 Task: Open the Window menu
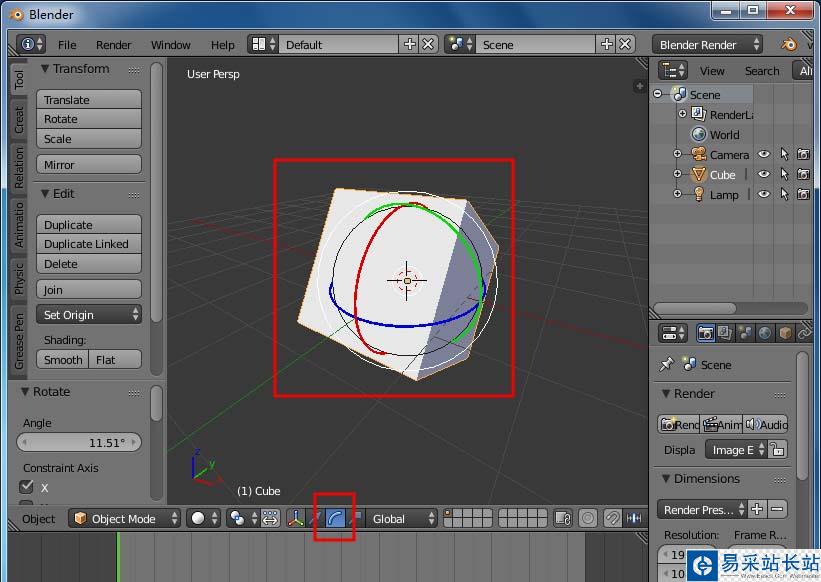tap(171, 44)
